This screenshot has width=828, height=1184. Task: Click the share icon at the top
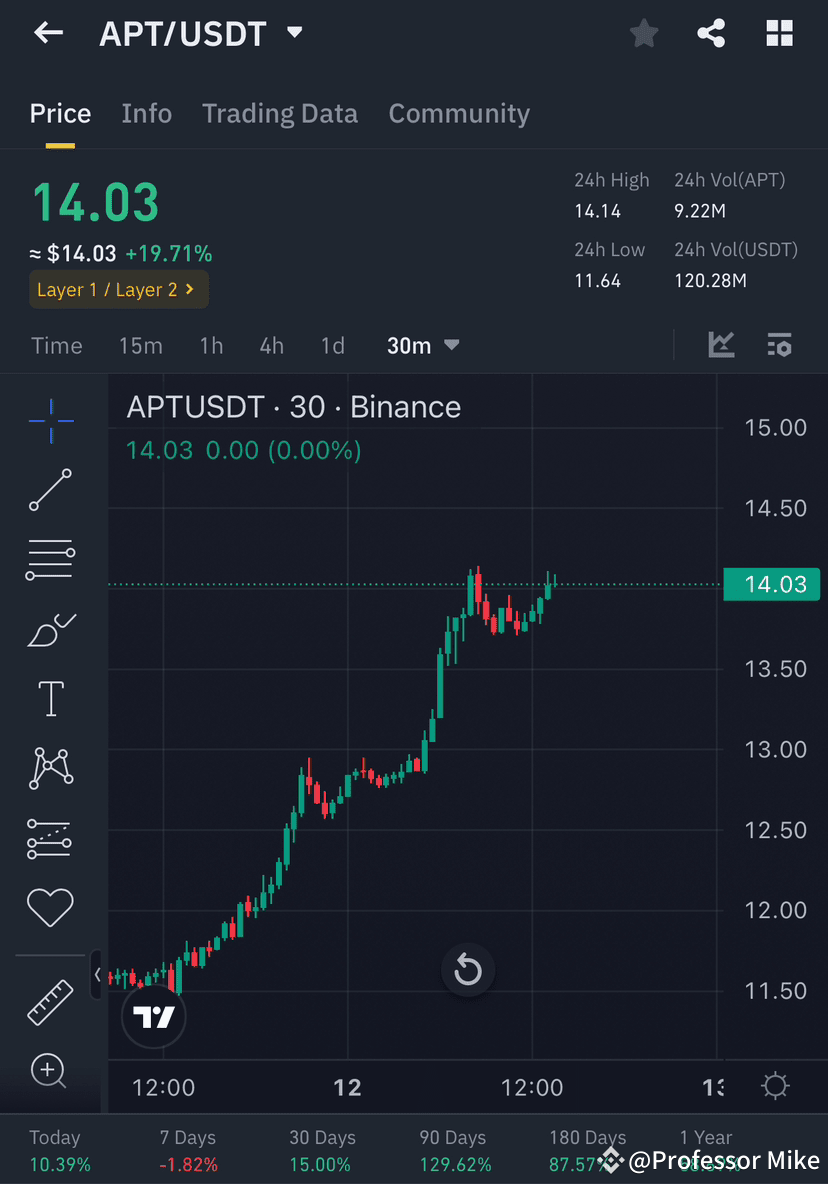pos(711,32)
